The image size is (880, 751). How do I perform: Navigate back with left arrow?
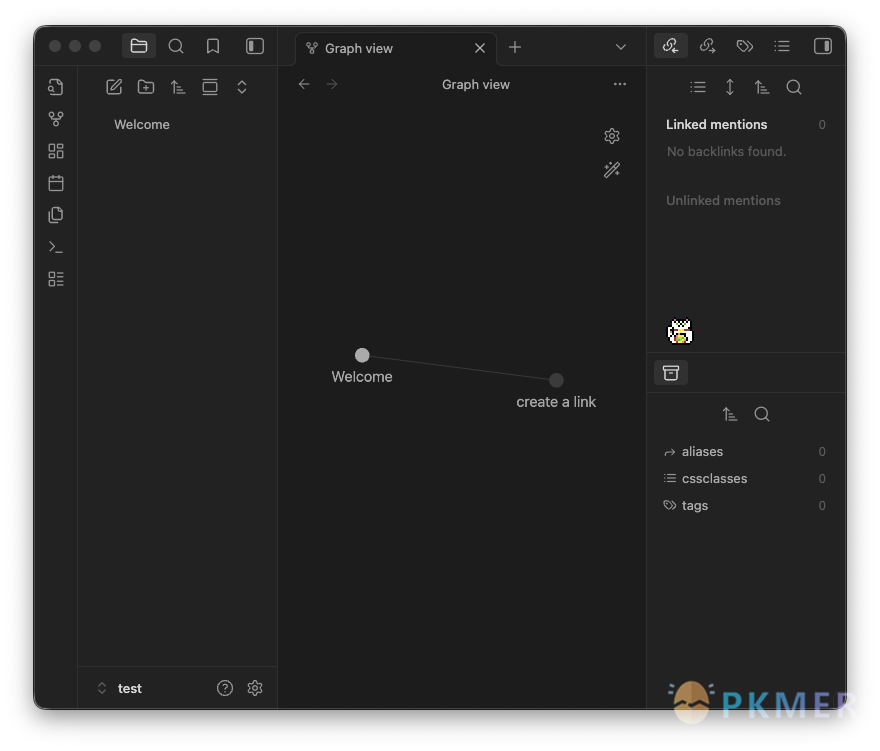coord(304,84)
